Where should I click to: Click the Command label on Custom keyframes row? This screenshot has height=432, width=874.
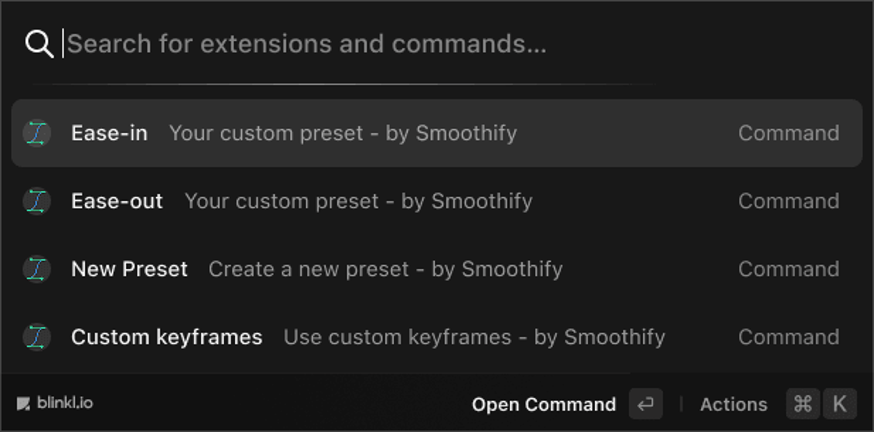(788, 337)
